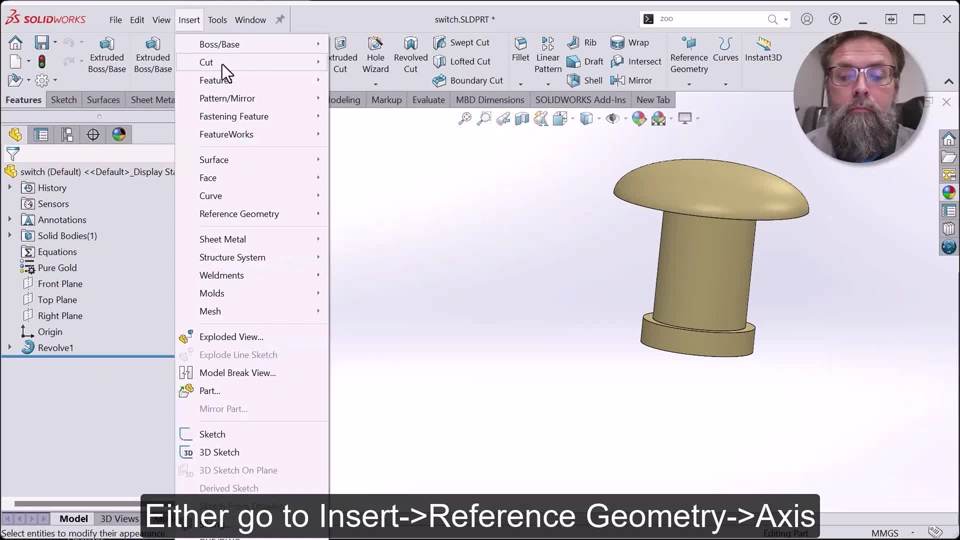Click the New document icon
Viewport: 960px width, 540px height.
[x=15, y=61]
